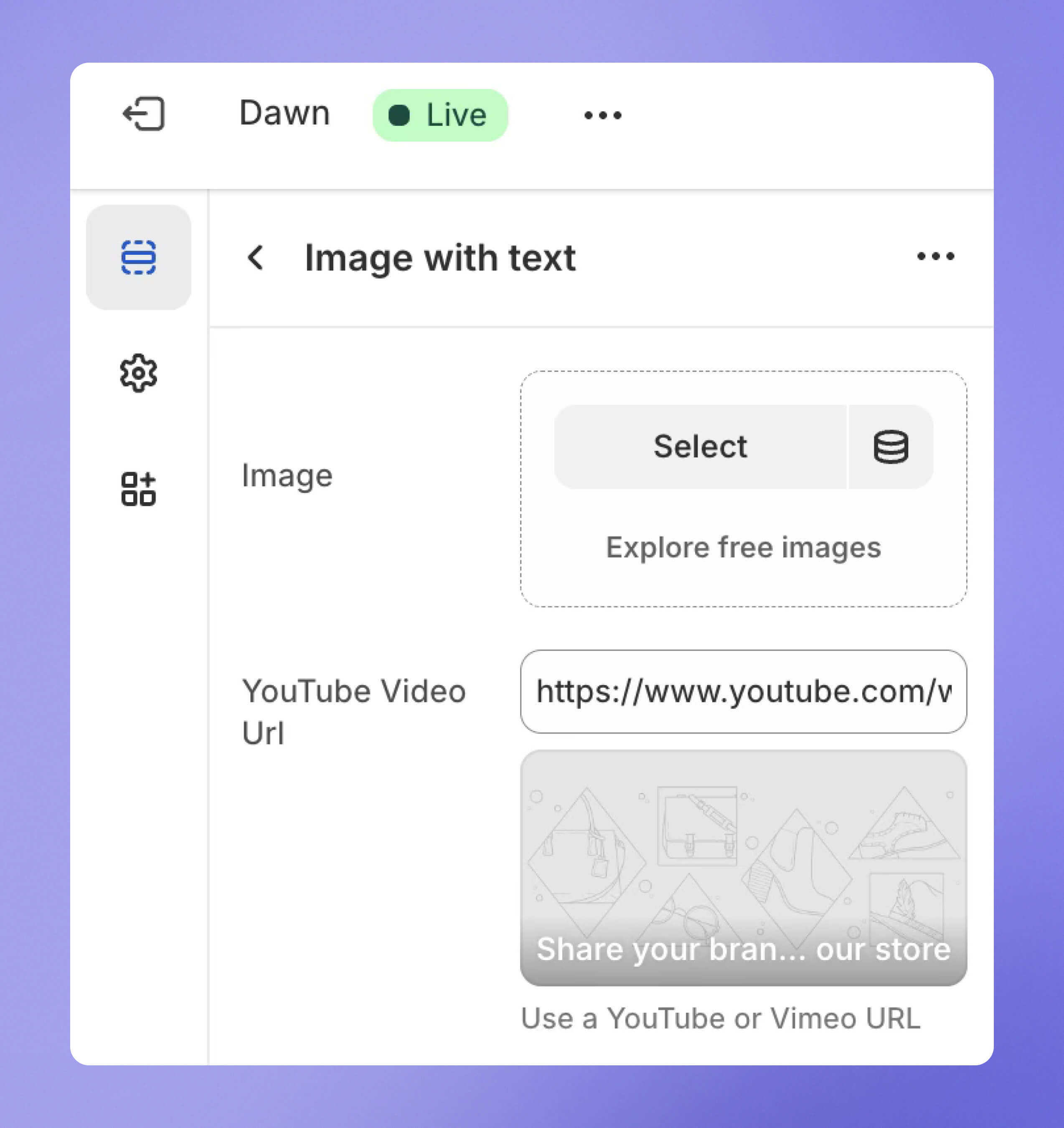This screenshot has height=1128, width=1064.
Task: Open the Image with text section ellipsis menu
Action: click(935, 257)
